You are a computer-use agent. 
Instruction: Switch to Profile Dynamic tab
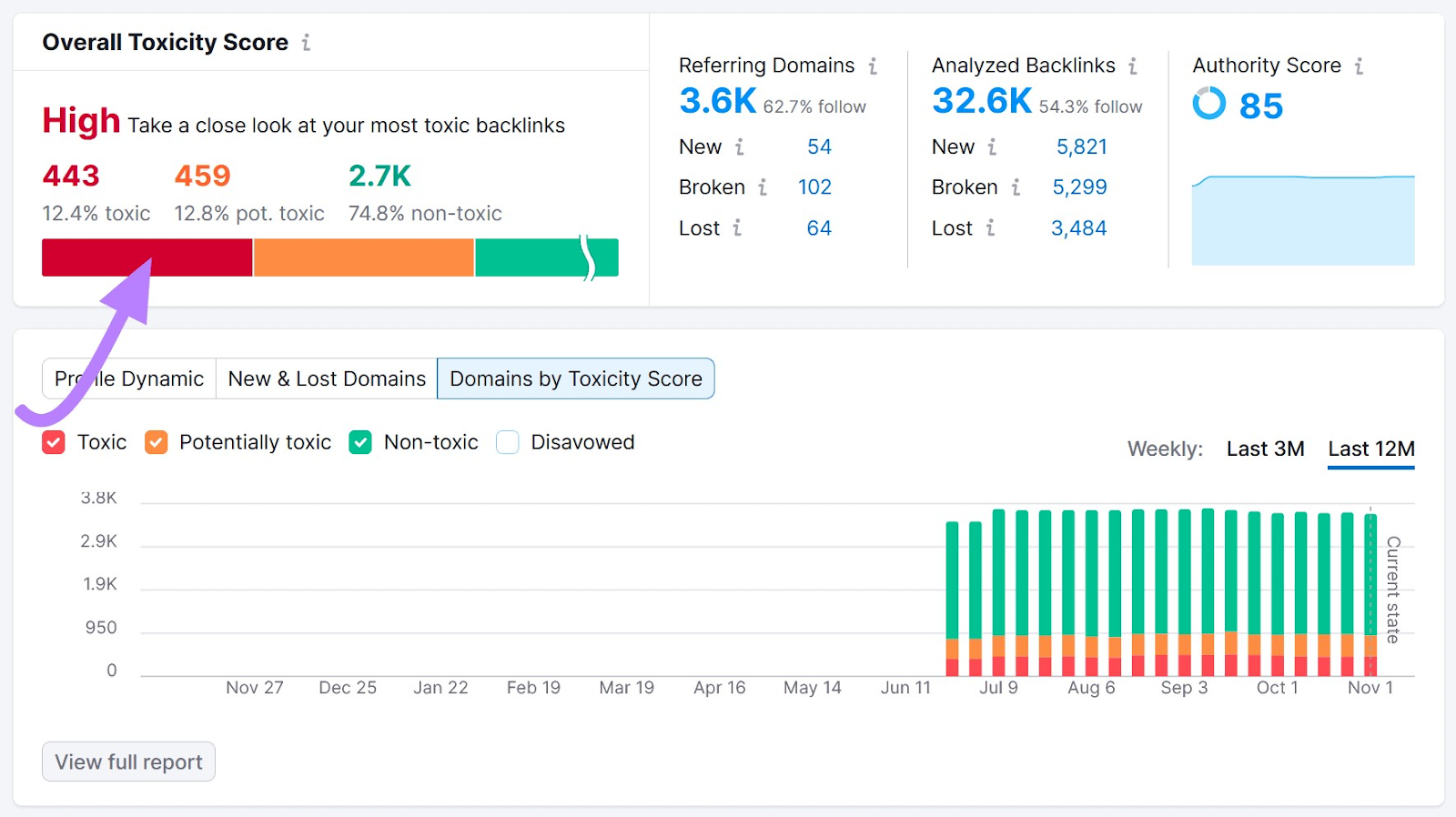coord(129,378)
